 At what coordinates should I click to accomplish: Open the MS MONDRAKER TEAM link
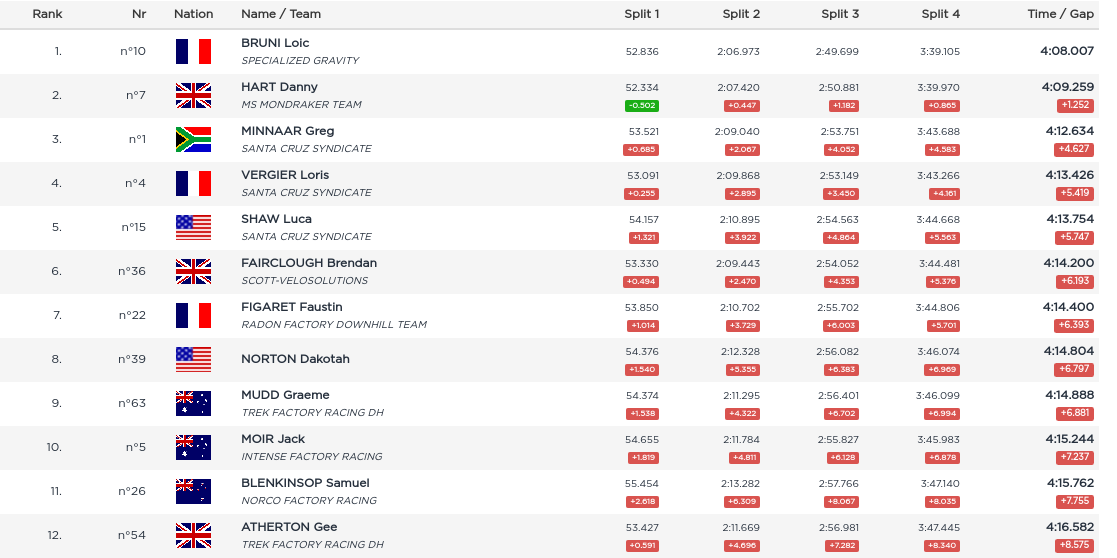[301, 105]
